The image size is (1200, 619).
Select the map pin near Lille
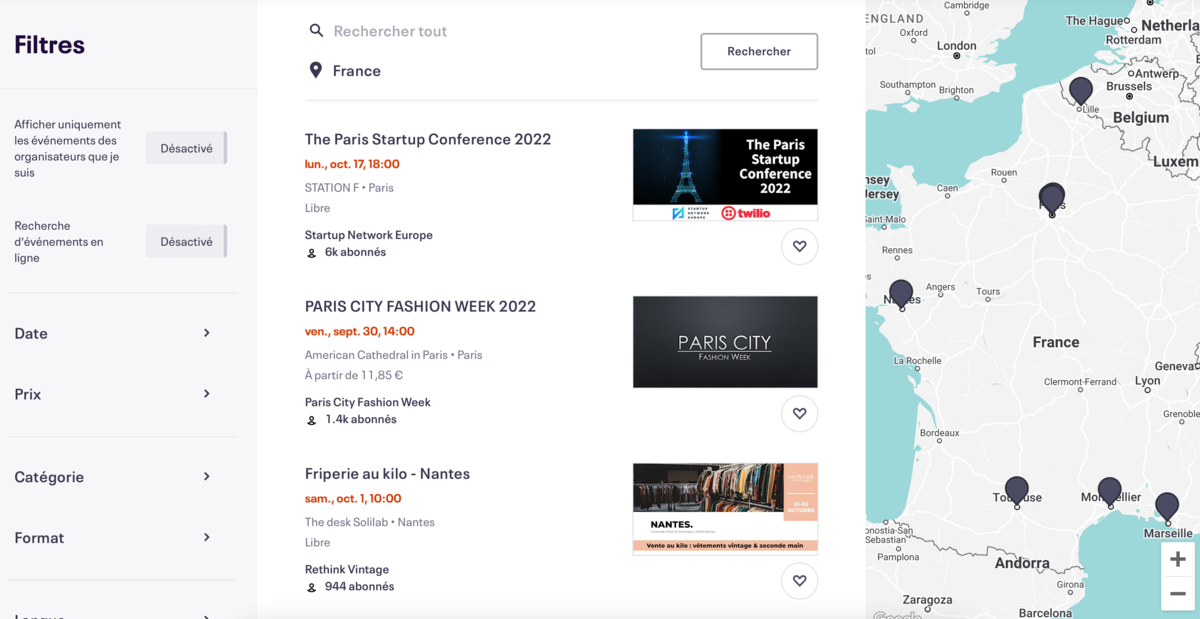(1080, 90)
